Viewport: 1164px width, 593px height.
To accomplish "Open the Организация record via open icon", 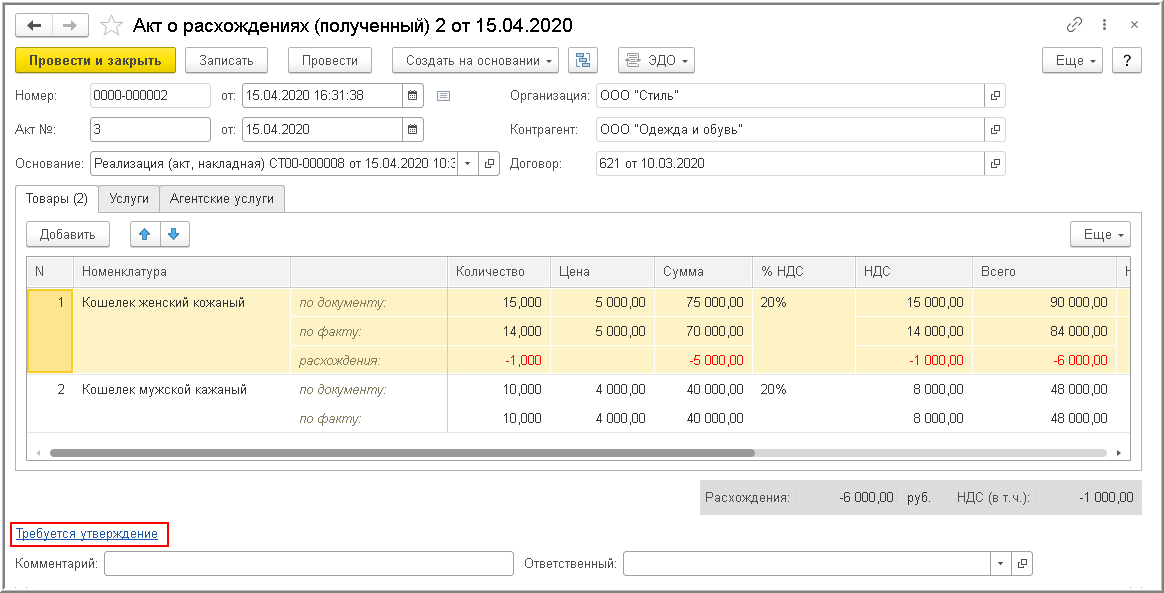I will (x=995, y=96).
